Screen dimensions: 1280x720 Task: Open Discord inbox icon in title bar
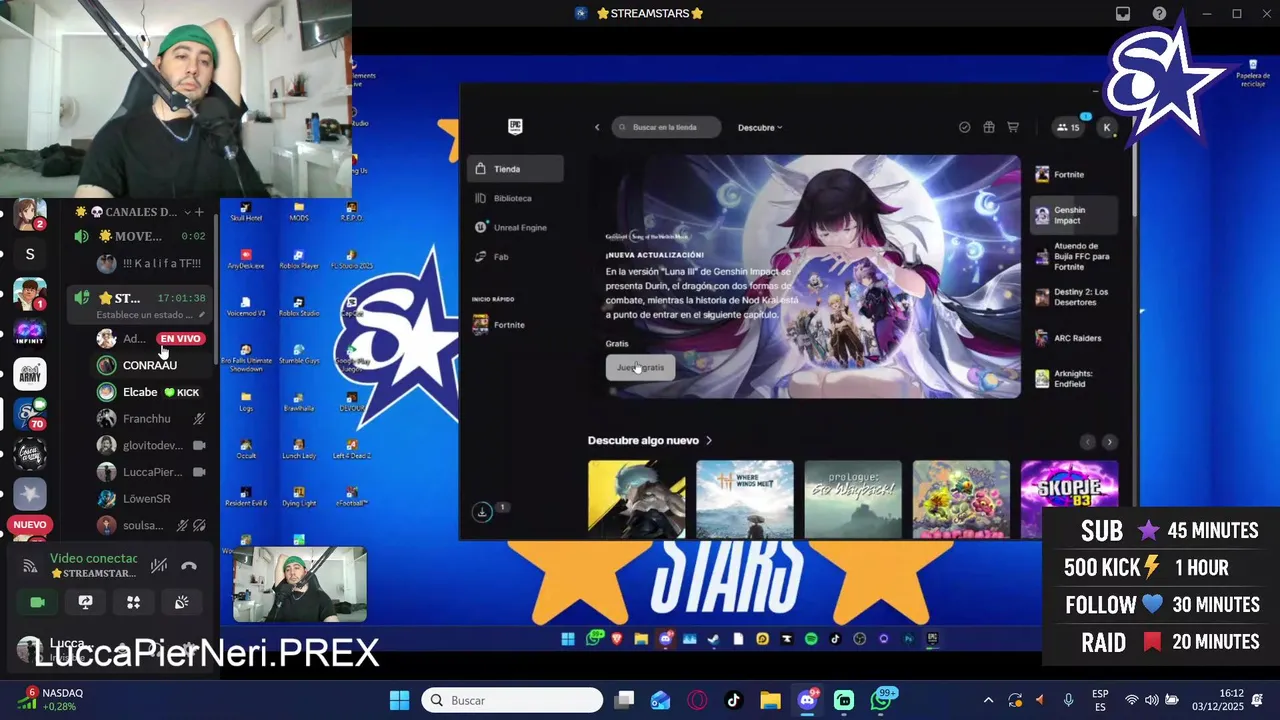1123,13
